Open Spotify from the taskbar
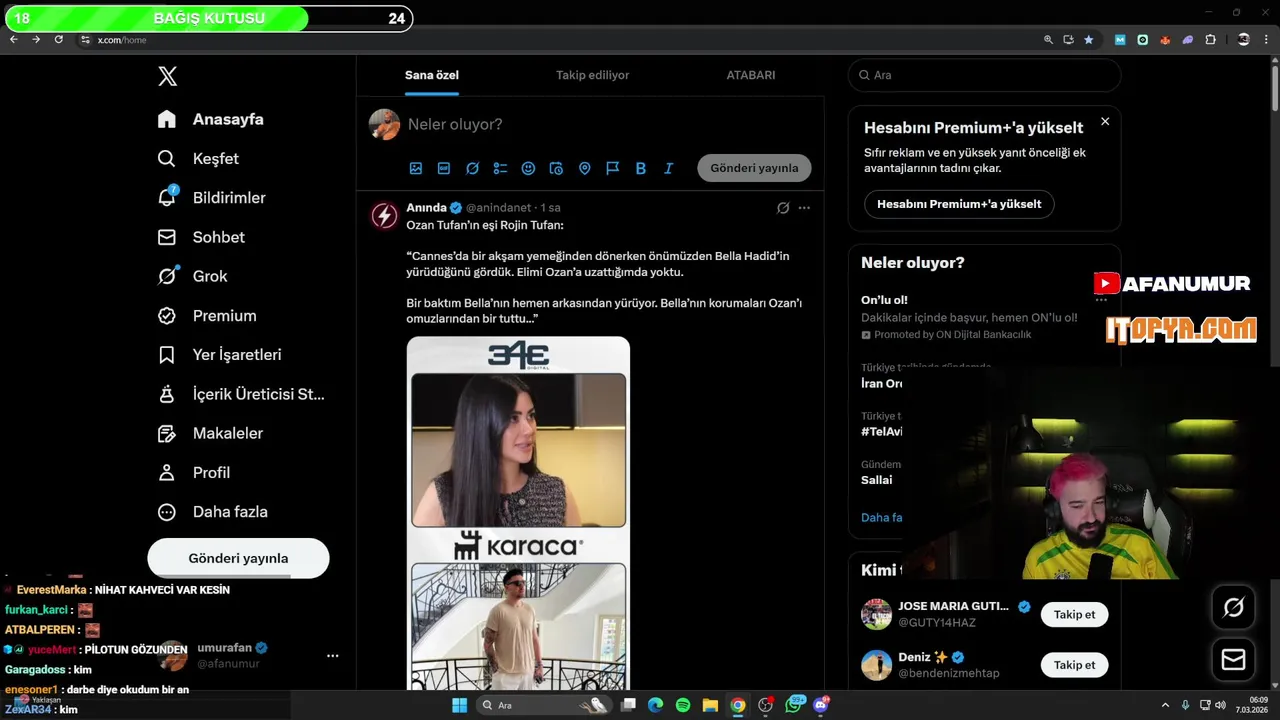 [683, 705]
